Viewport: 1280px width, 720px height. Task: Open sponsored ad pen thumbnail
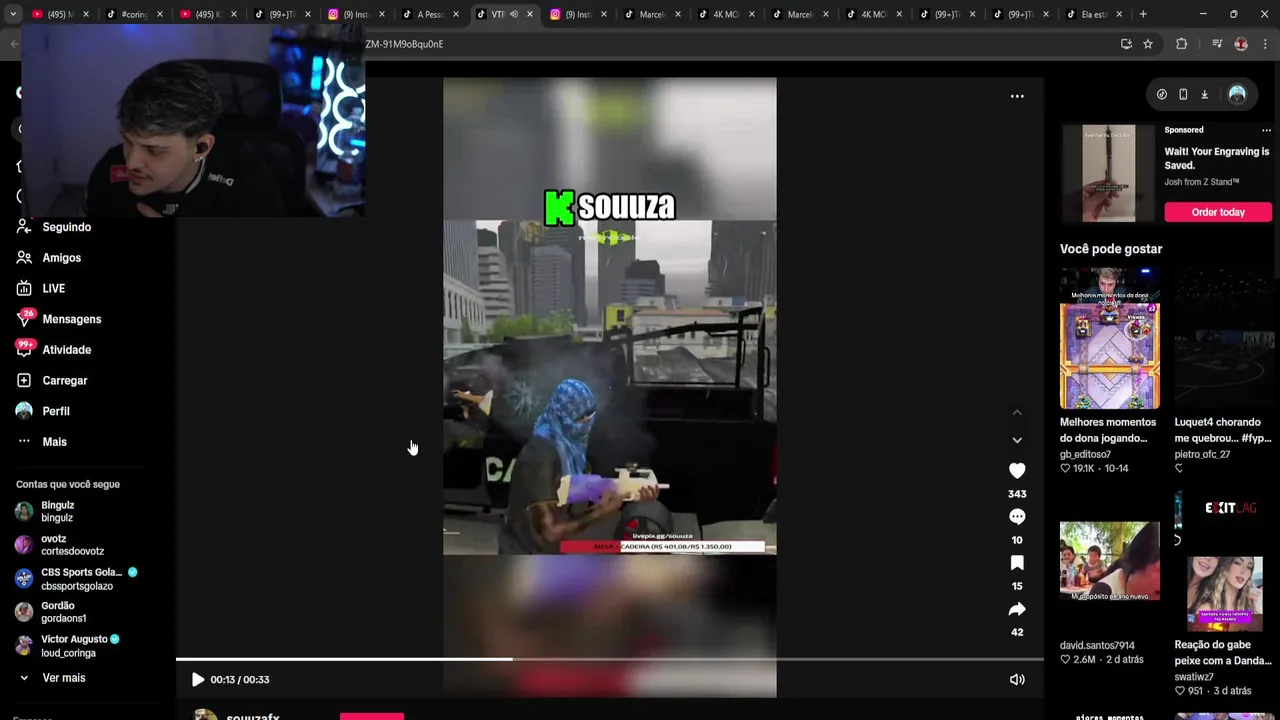coord(1109,173)
